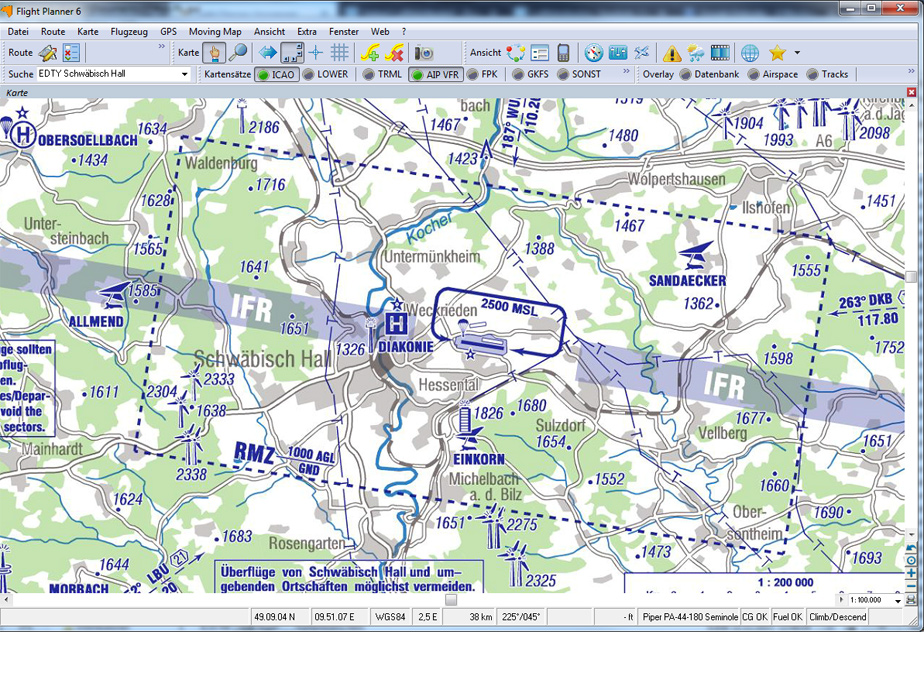Click the arrow left of the scale box

coord(841,600)
